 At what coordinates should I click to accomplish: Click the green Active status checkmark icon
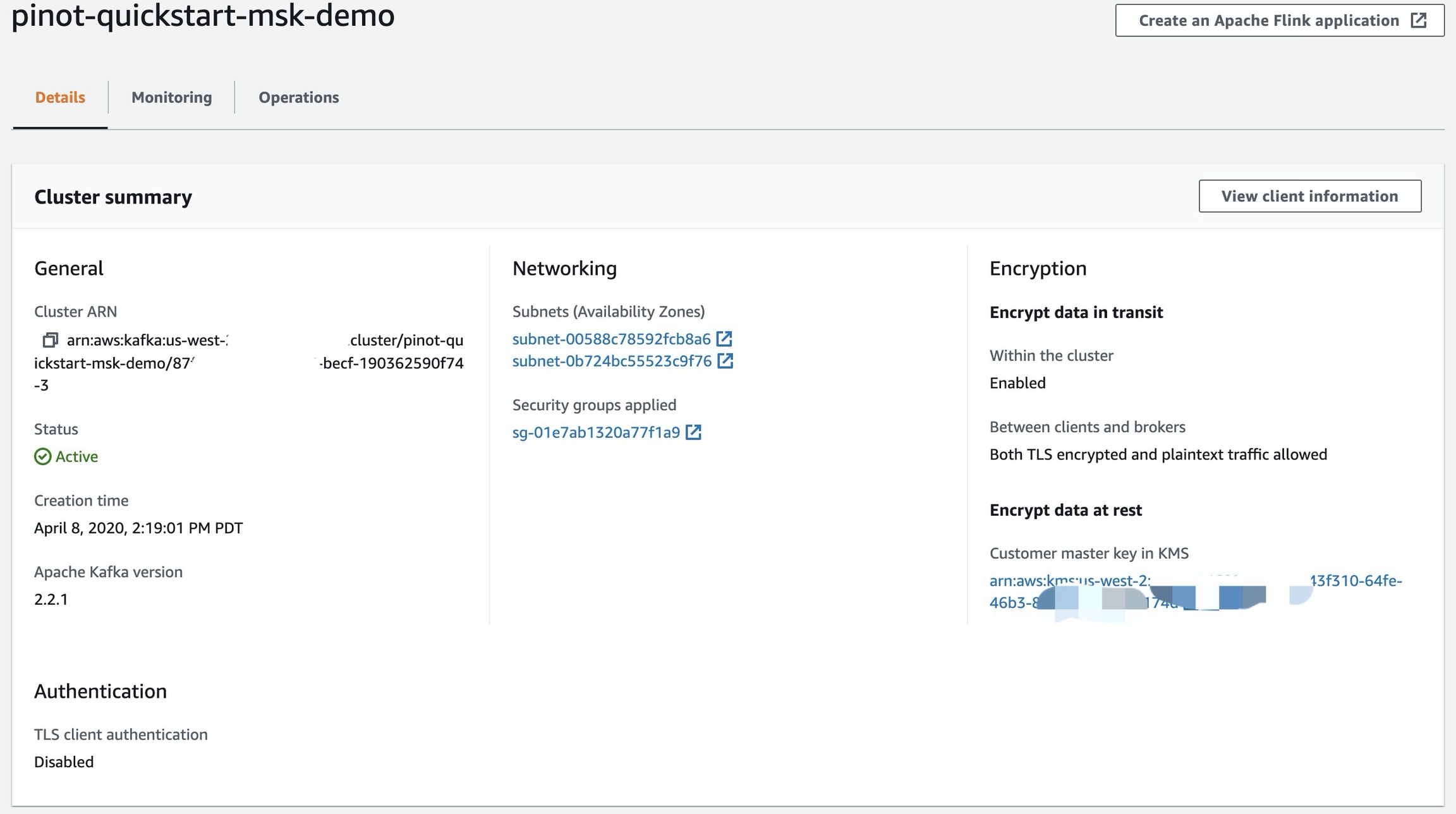[42, 456]
